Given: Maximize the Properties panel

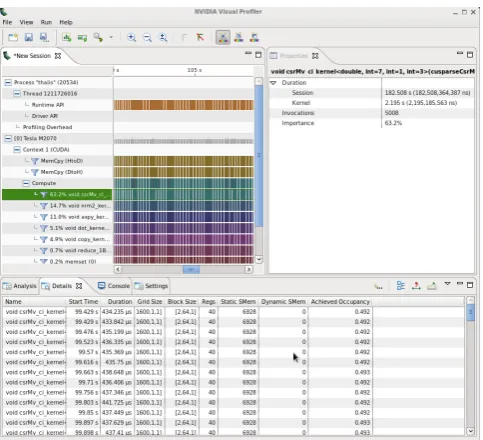Looking at the screenshot, I should pos(470,55).
